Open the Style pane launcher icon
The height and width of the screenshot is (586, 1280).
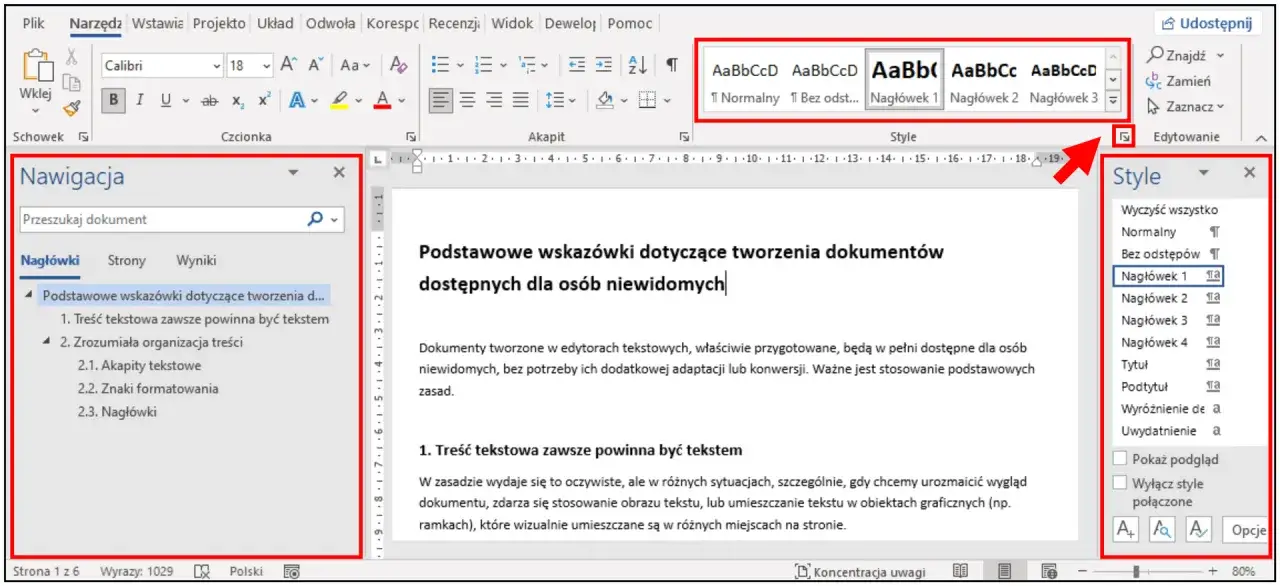coord(1124,136)
